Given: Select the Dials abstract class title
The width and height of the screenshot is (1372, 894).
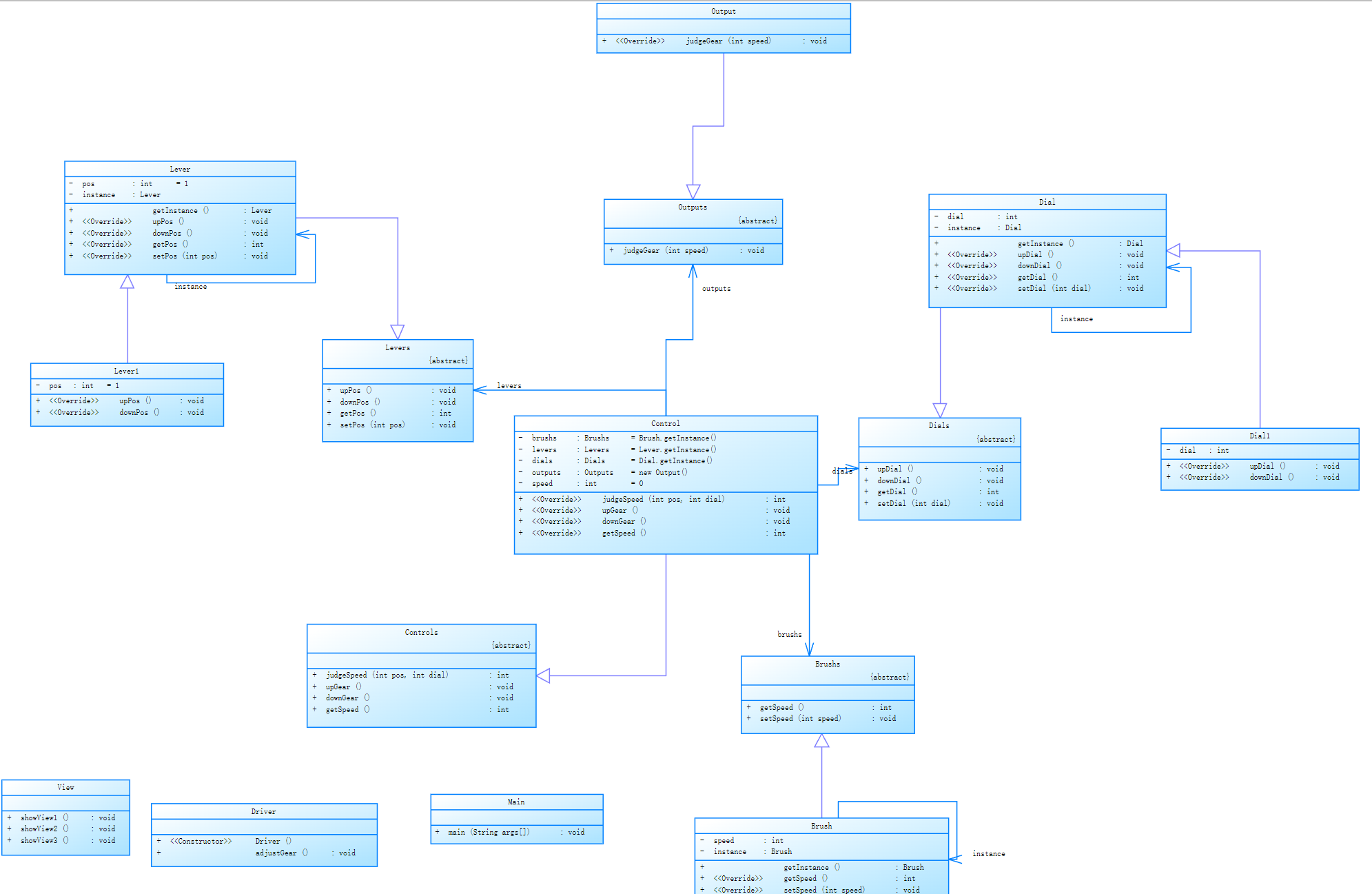Looking at the screenshot, I should tap(939, 425).
